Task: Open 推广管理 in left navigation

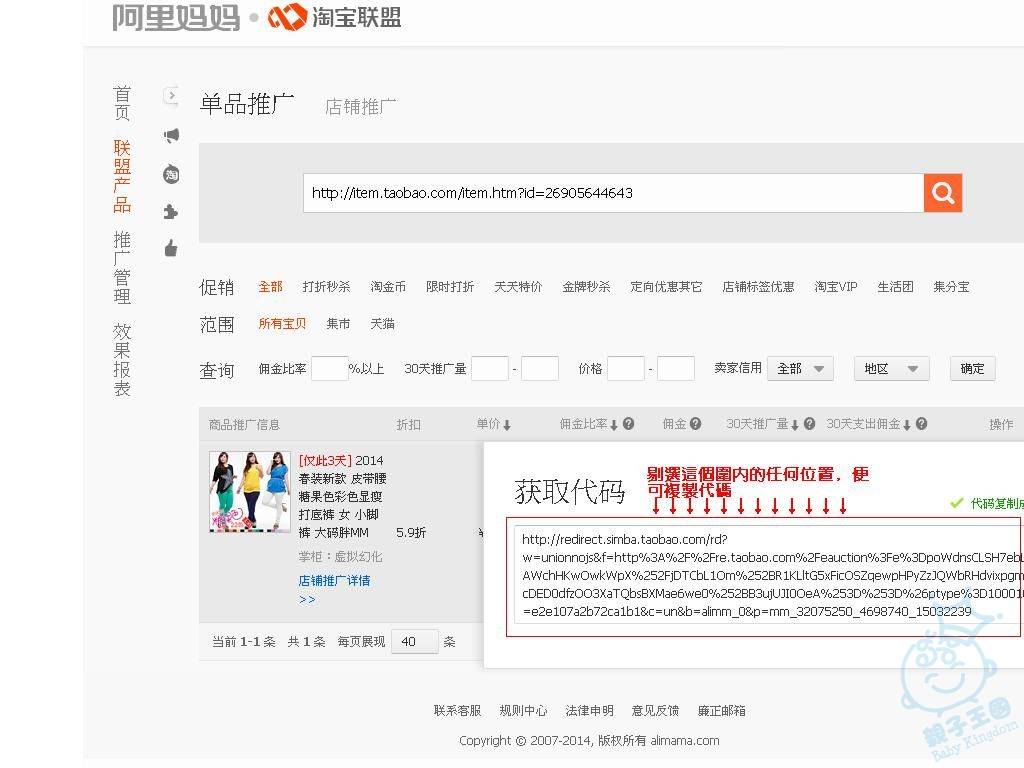Action: pos(122,268)
